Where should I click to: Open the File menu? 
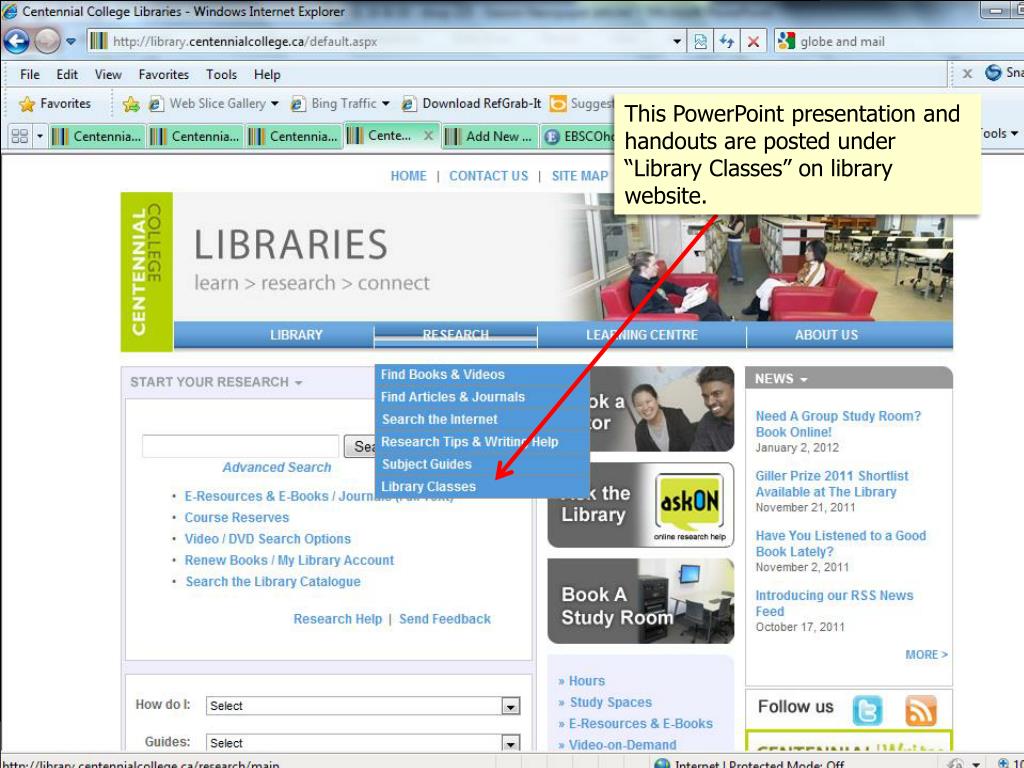click(30, 74)
